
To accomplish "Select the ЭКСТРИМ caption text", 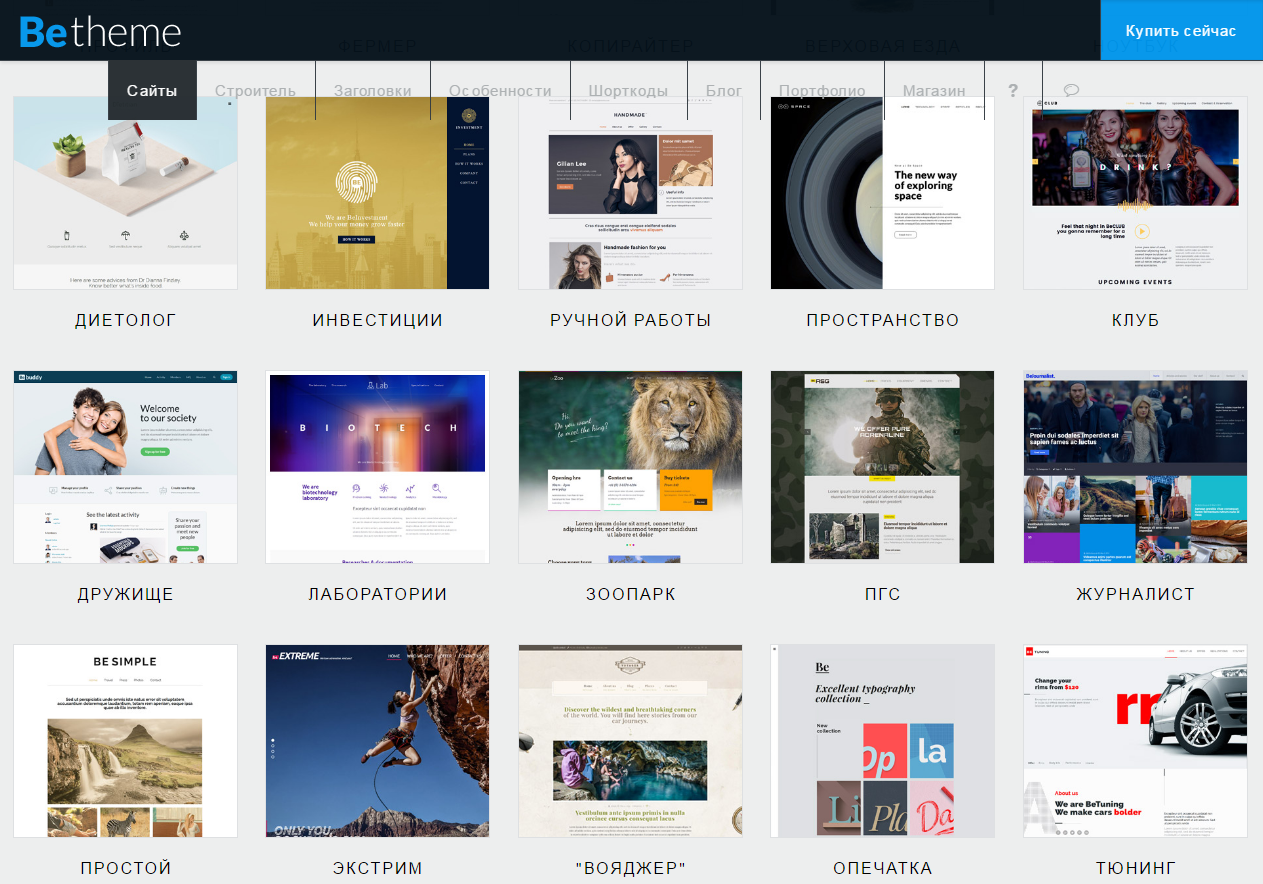I will [x=378, y=868].
